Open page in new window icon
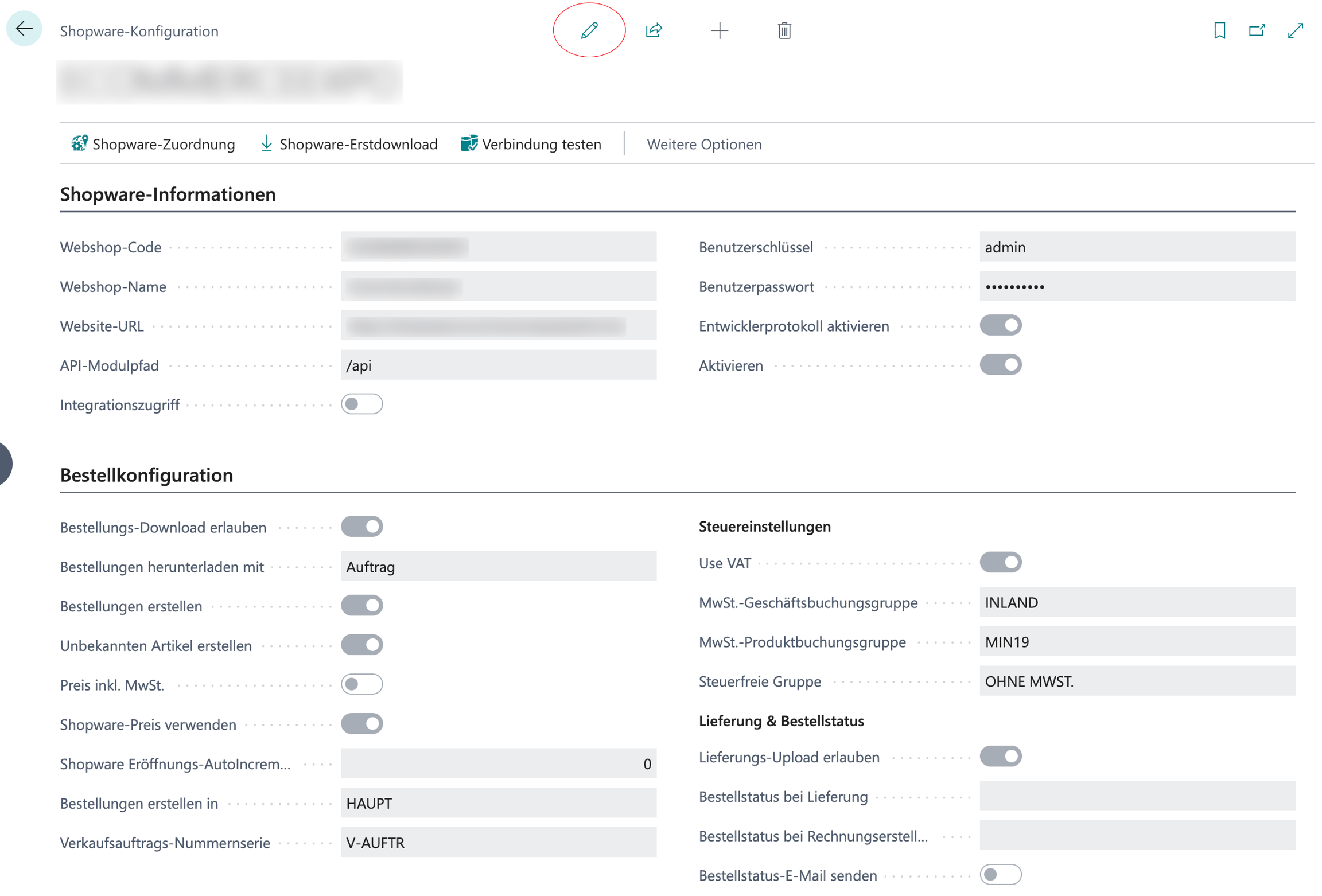Viewport: 1322px width, 896px height. 1257,30
